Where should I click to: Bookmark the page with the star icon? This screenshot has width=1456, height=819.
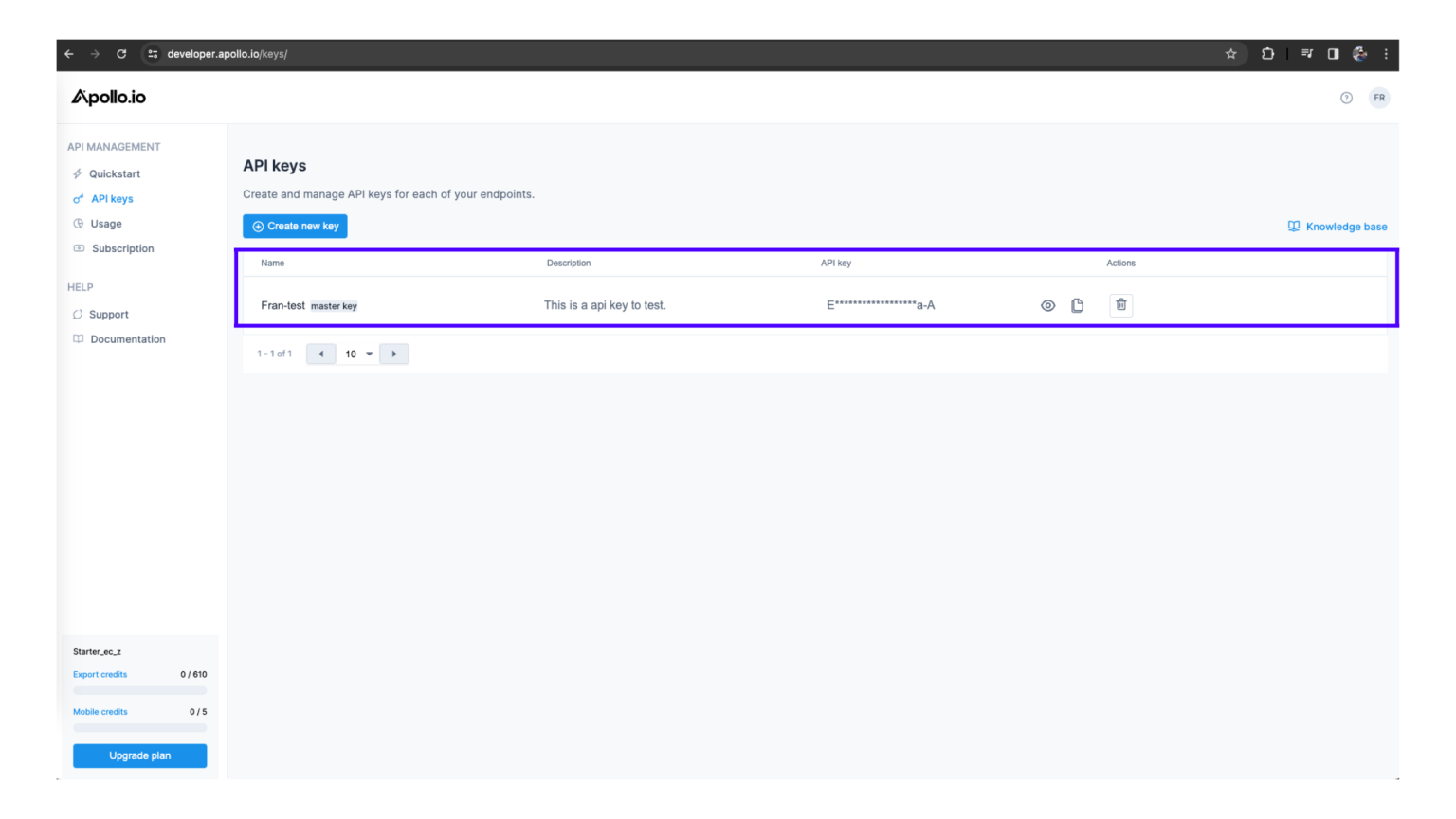click(1231, 54)
